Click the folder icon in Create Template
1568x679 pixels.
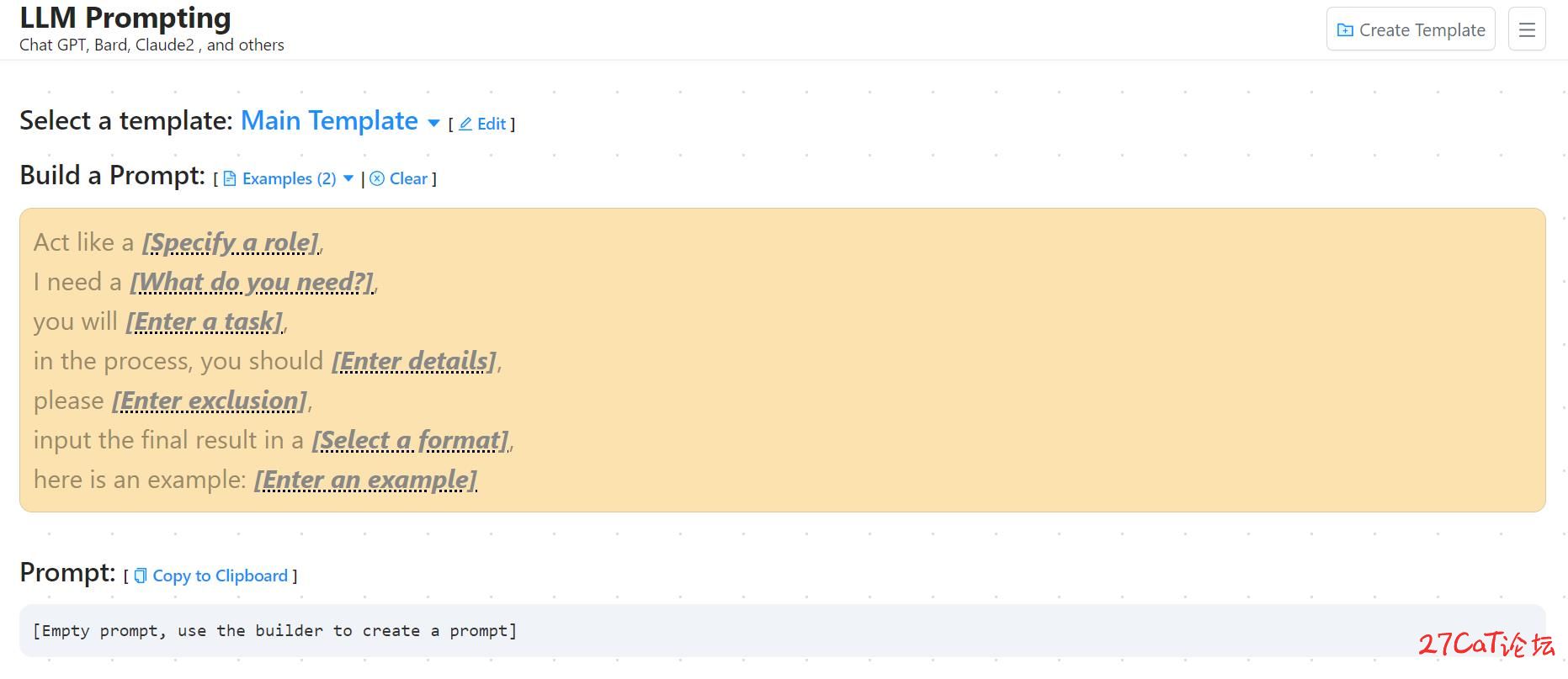(x=1345, y=30)
